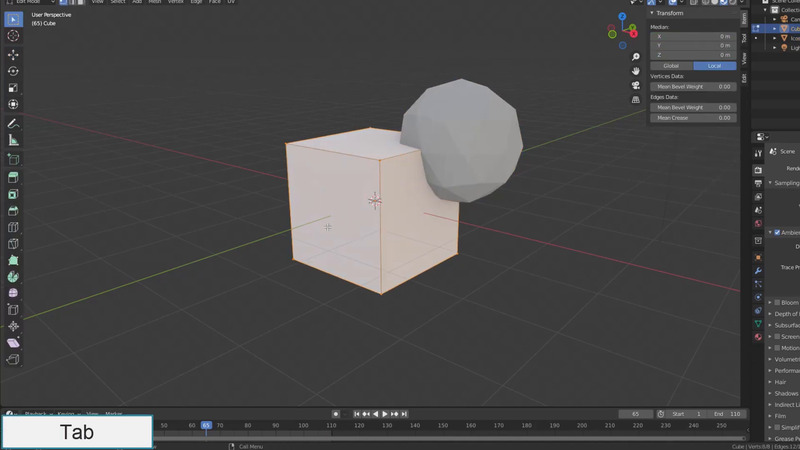Open the Mesh menu in header
The width and height of the screenshot is (800, 450).
(x=155, y=2)
